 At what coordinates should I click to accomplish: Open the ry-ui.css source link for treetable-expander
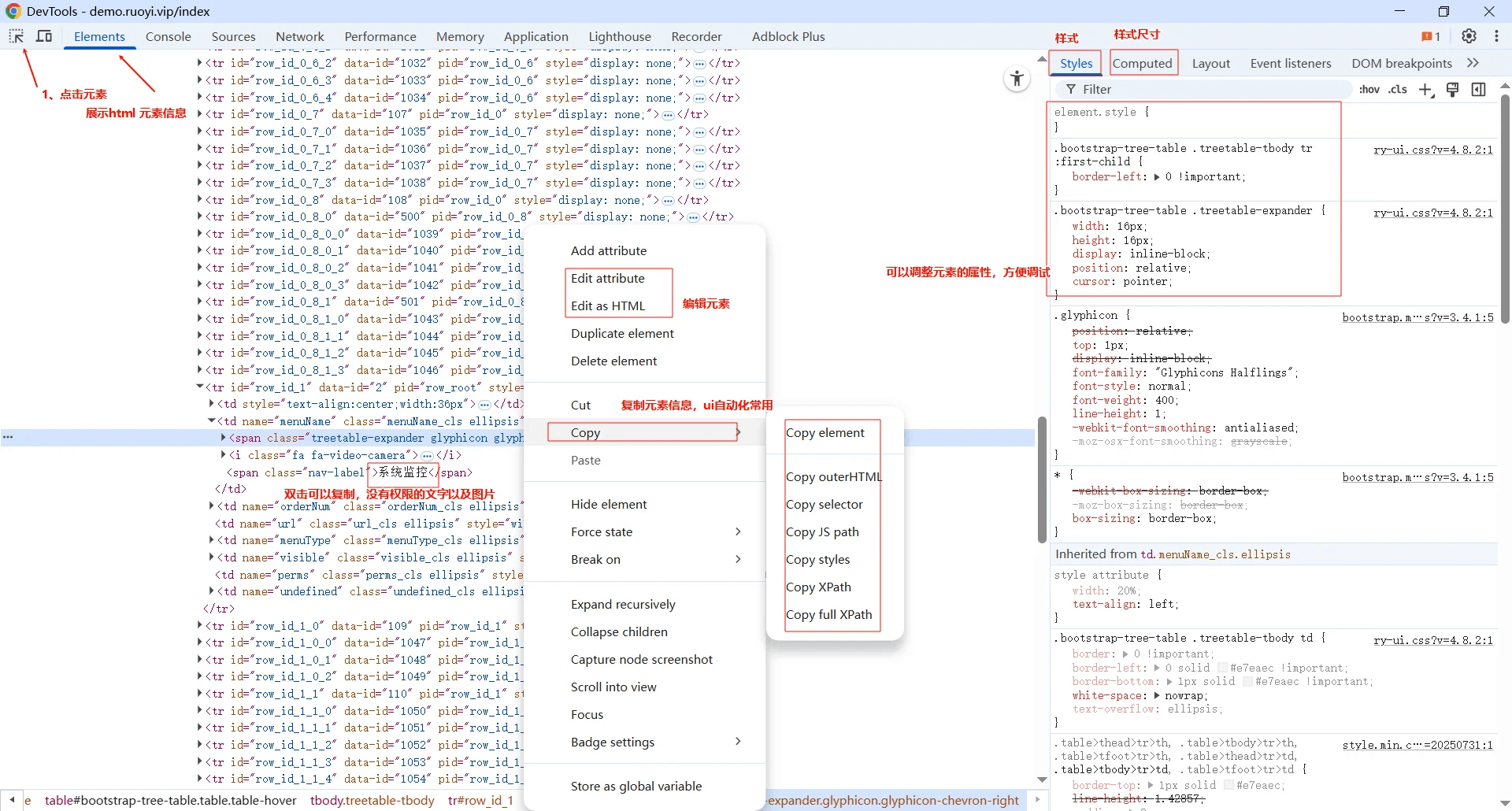point(1432,213)
